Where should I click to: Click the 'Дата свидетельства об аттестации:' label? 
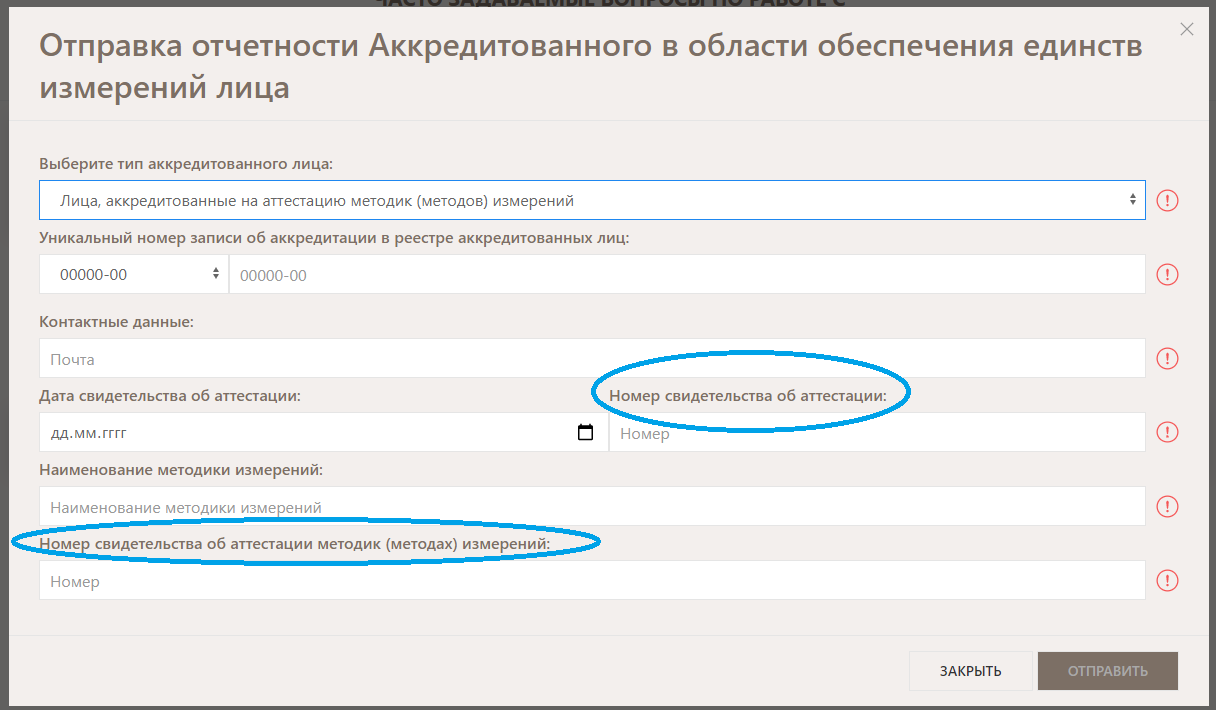coord(170,395)
